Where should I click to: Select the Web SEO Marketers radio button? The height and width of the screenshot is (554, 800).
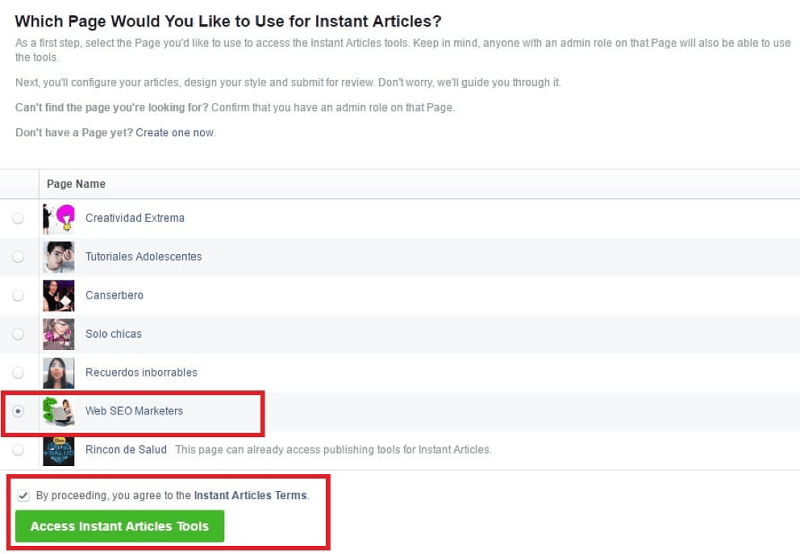(x=18, y=411)
